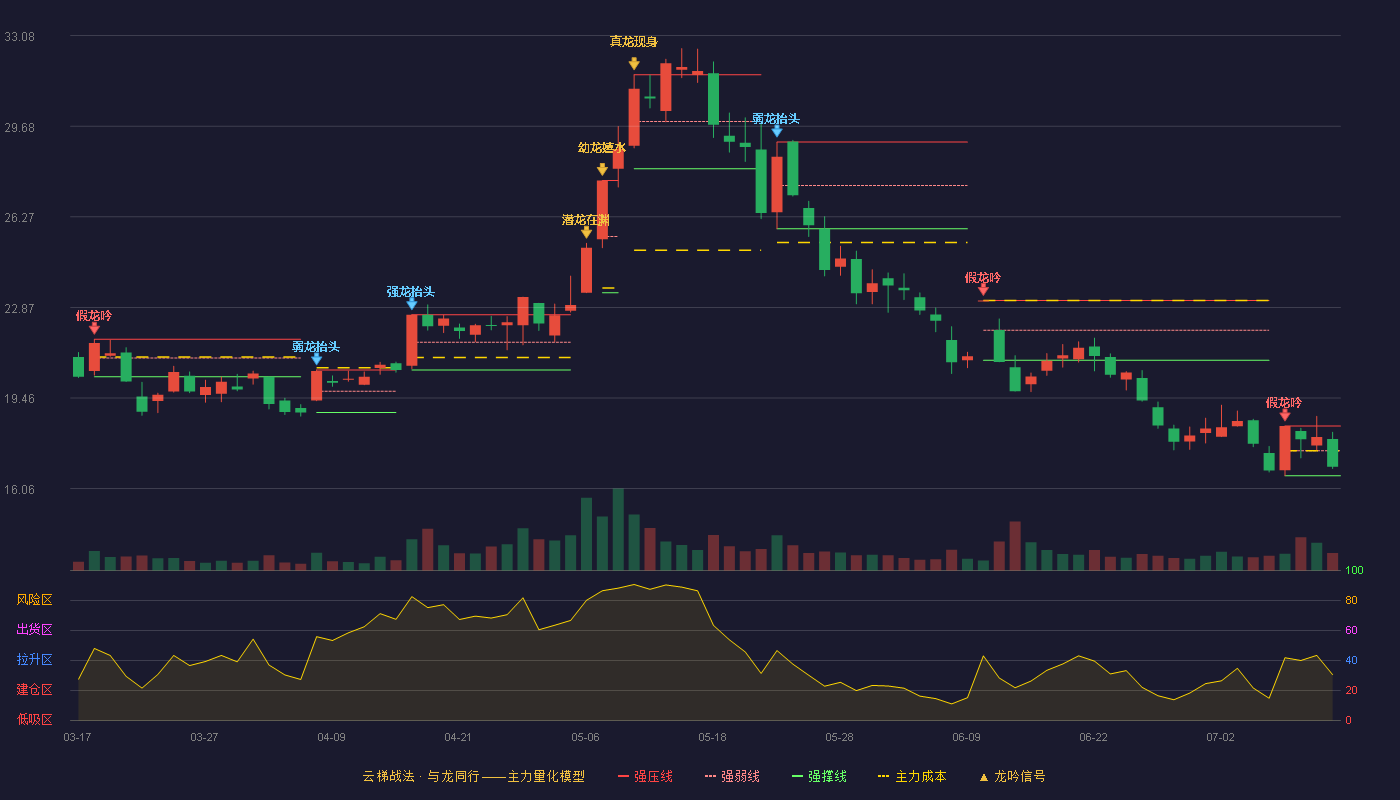Click the red 假龙吟 arrow near 03-17
1400x800 pixels.
click(x=94, y=327)
